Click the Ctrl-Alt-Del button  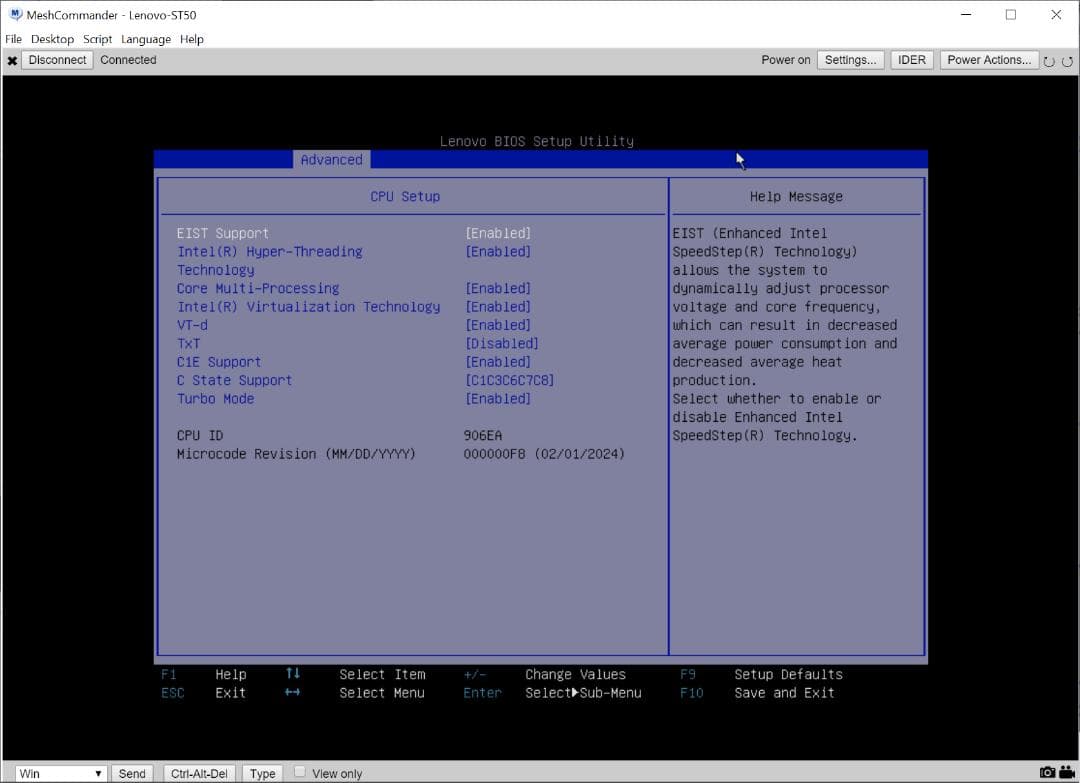pos(198,772)
